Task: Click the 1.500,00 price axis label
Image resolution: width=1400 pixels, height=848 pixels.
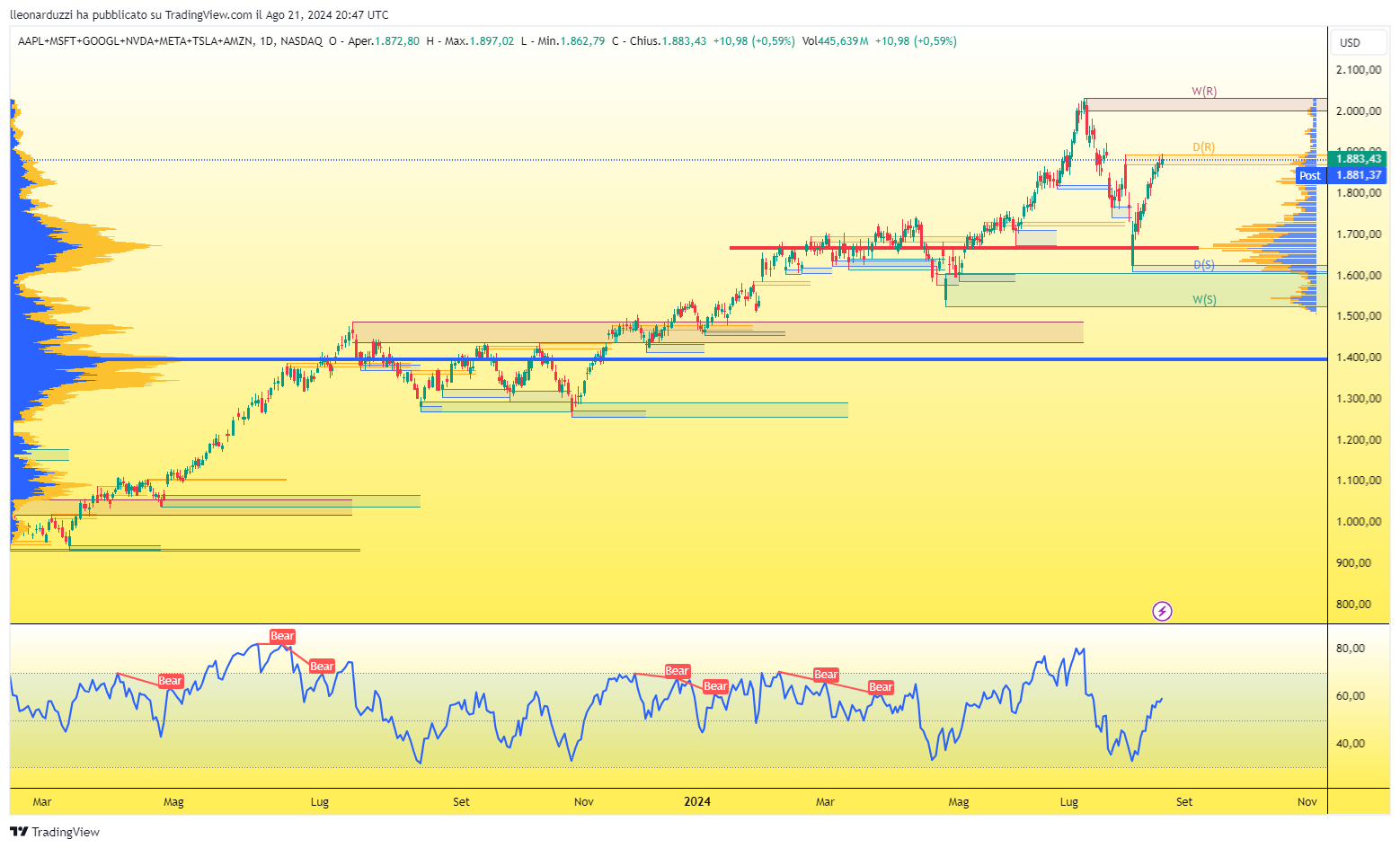Action: 1359,316
